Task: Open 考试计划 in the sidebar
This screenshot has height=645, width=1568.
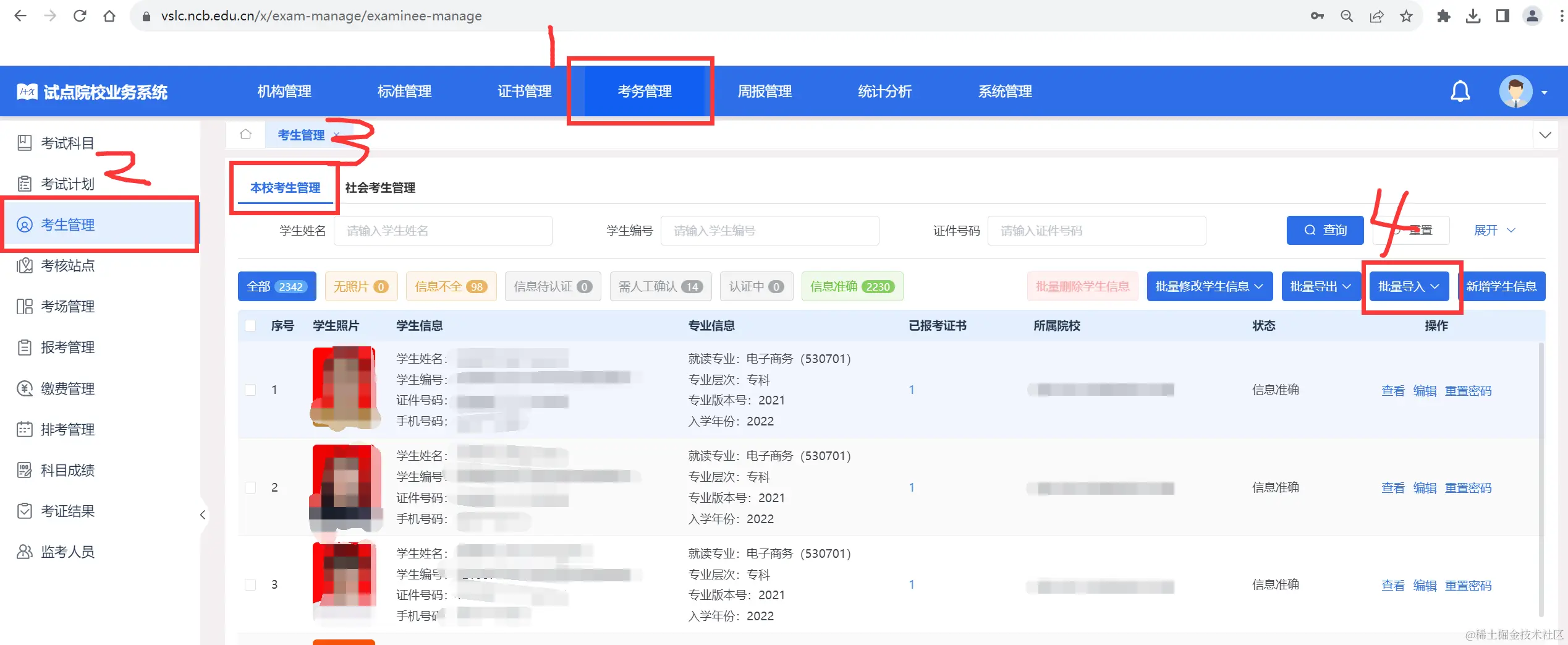Action: (100, 184)
